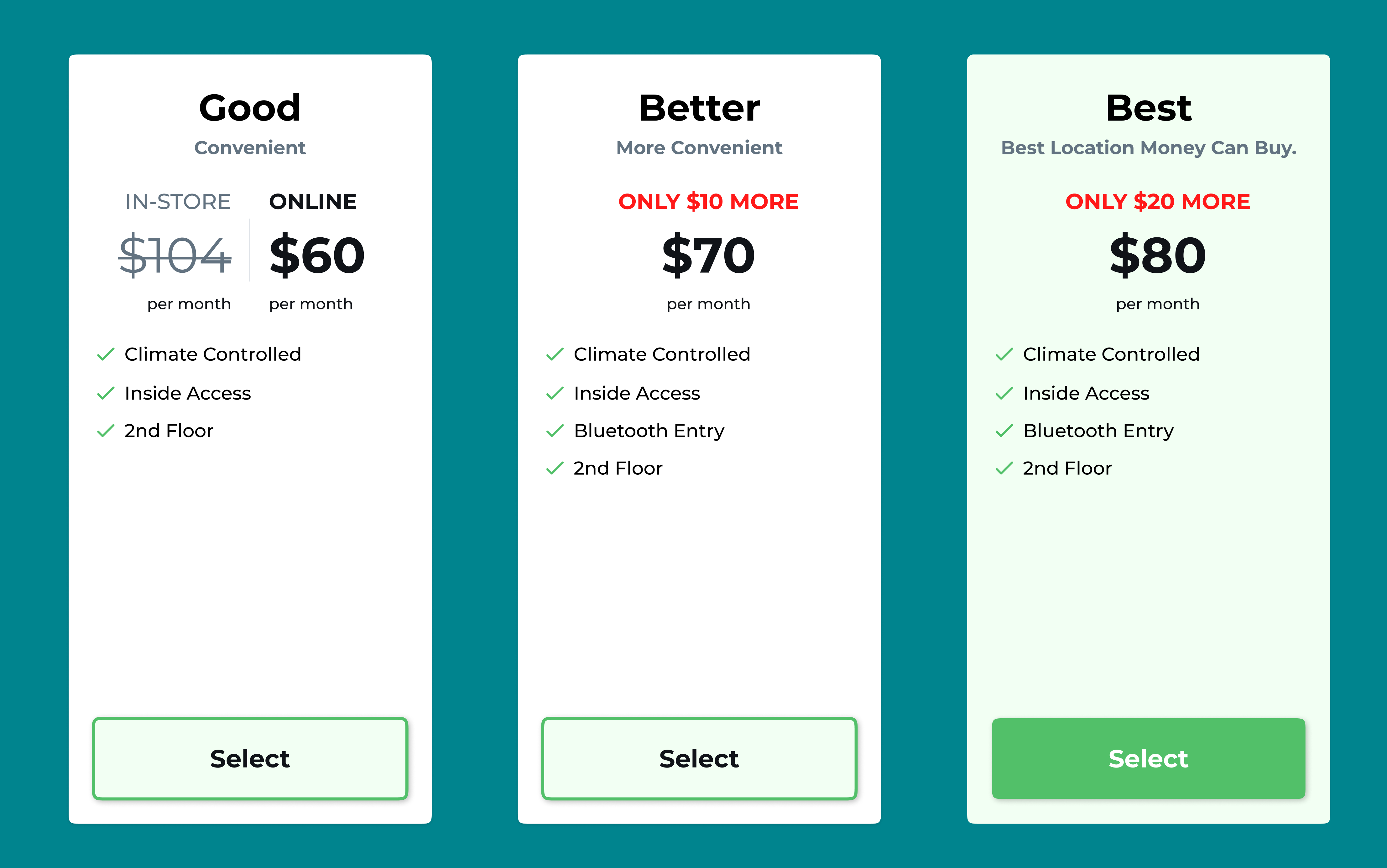Image resolution: width=1387 pixels, height=868 pixels.
Task: Click checkmark beside Bluetooth Entry in Better
Action: pos(555,431)
